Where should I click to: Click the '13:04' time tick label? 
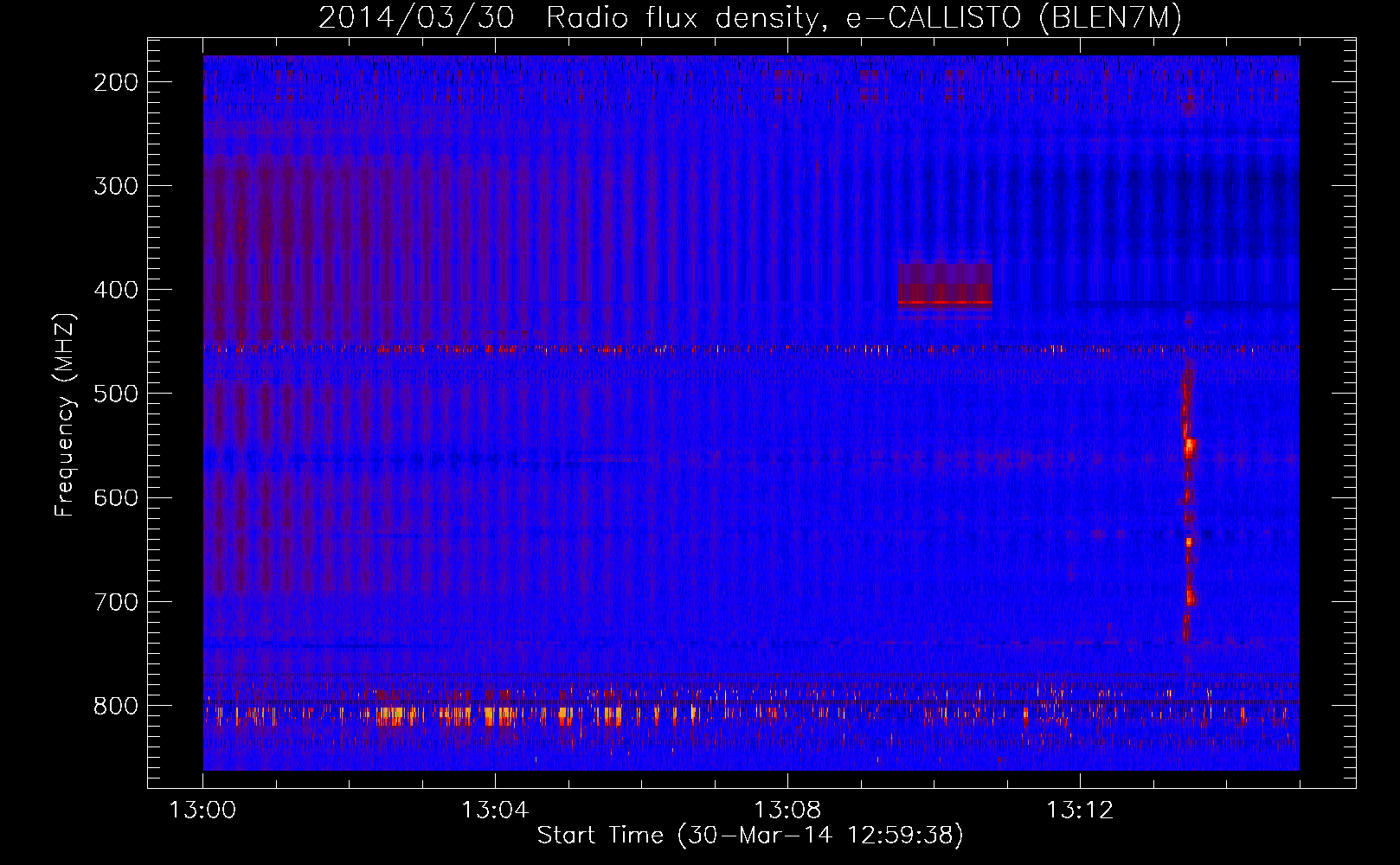point(495,811)
